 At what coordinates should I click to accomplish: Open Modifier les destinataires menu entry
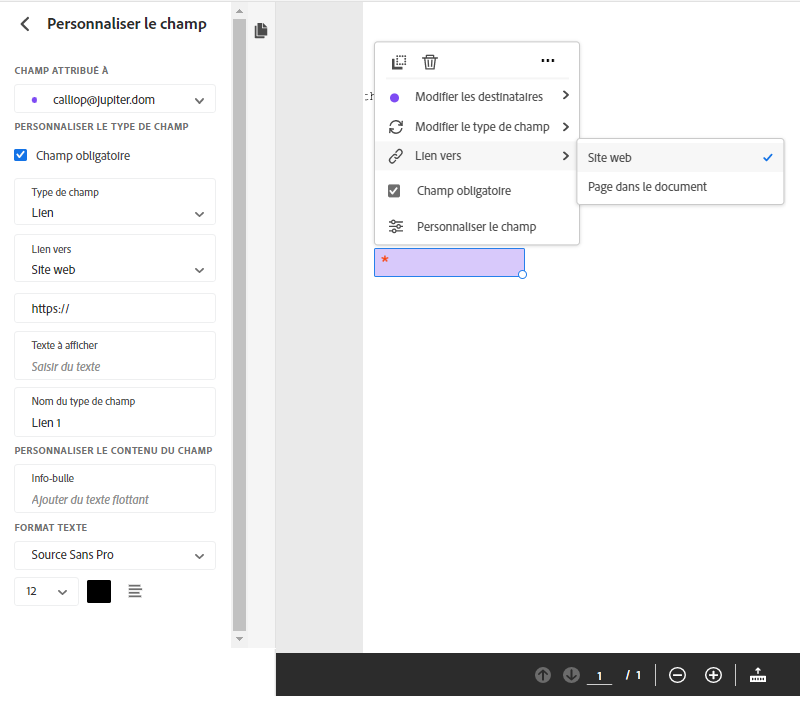click(478, 97)
